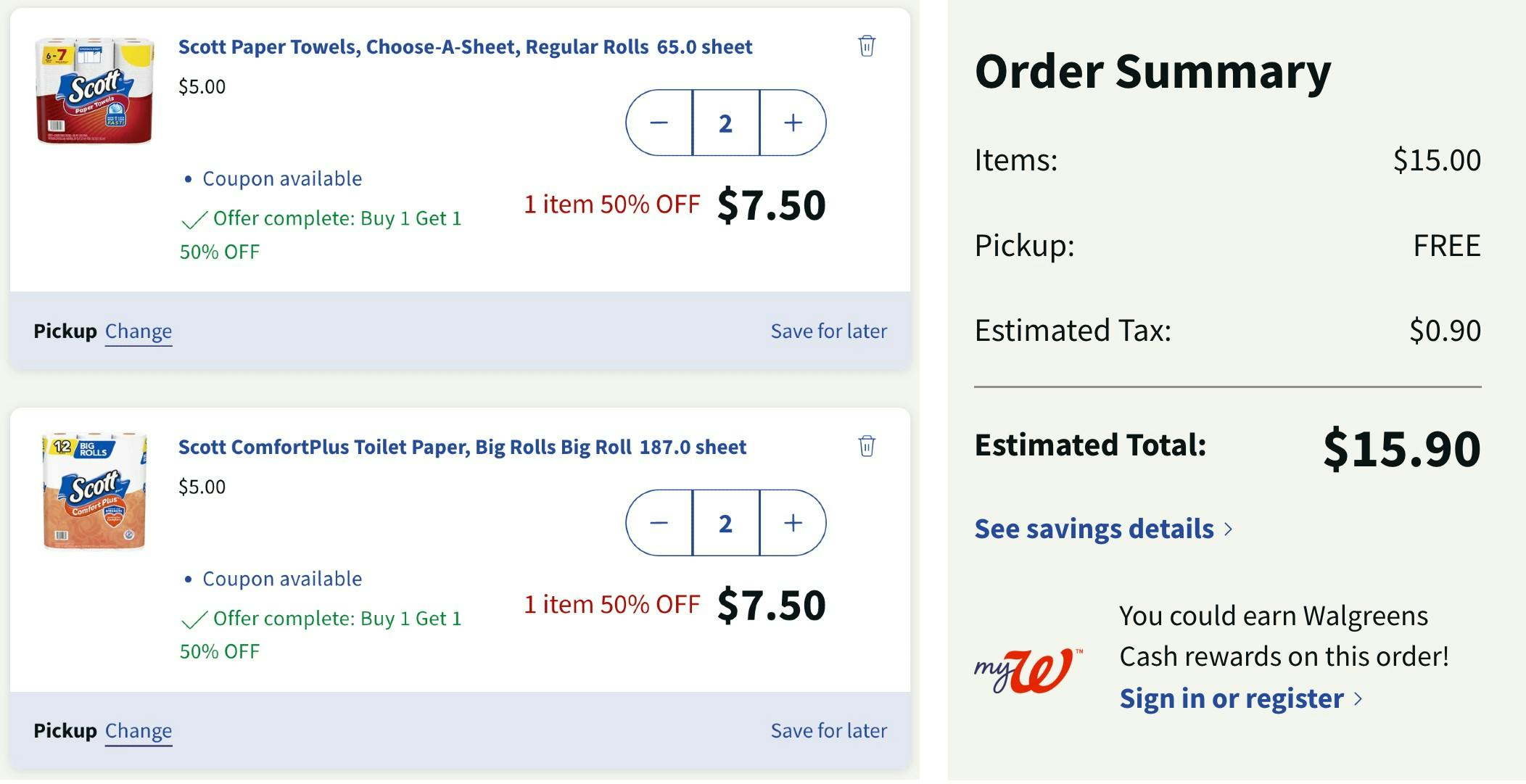This screenshot has width=1526, height=784.
Task: Open Scott ComfortPlus Toilet Paper product image
Action: point(94,491)
